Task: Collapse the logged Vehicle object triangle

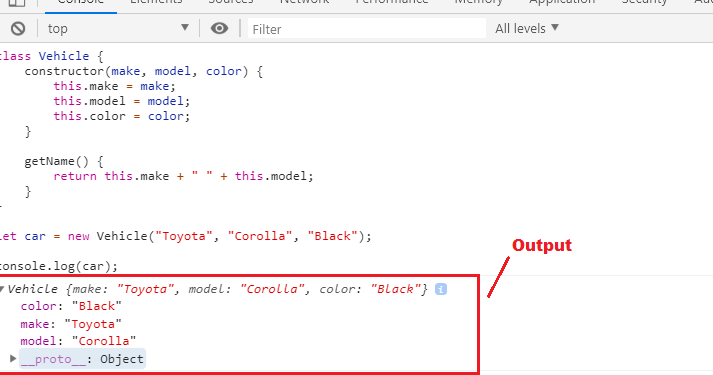Action: pos(2,289)
